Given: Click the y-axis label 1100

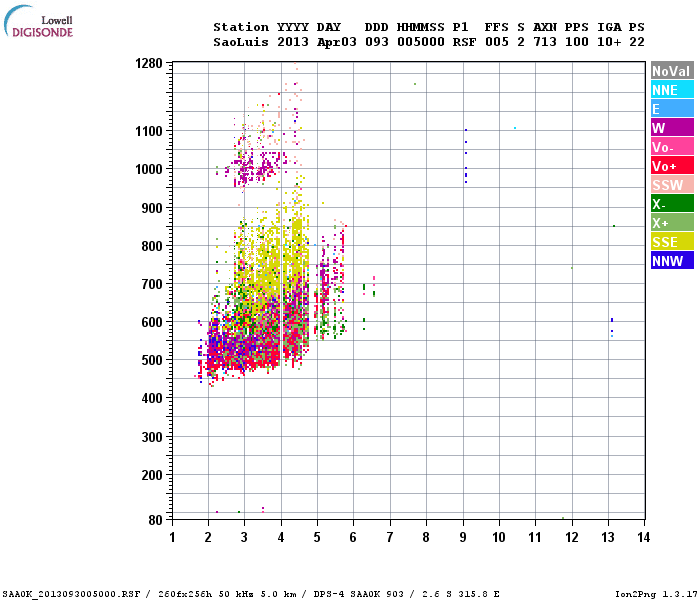Looking at the screenshot, I should pyautogui.click(x=149, y=131).
